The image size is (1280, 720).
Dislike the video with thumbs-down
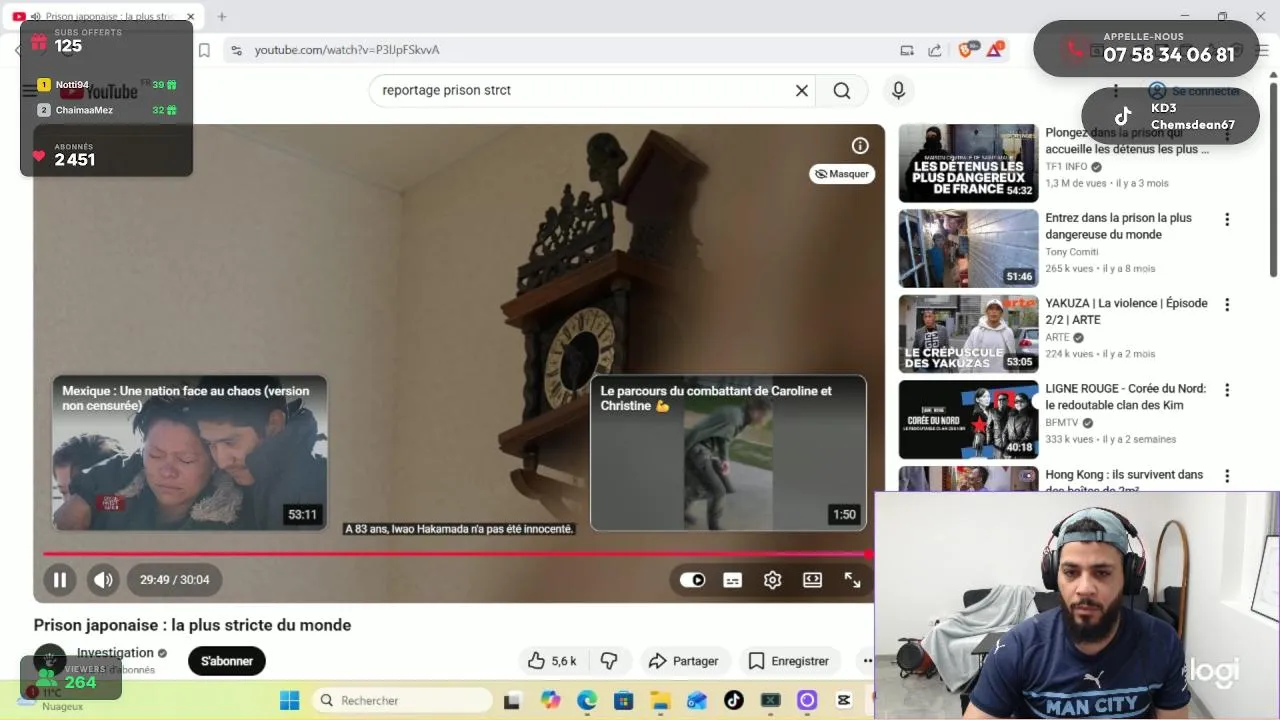point(608,661)
